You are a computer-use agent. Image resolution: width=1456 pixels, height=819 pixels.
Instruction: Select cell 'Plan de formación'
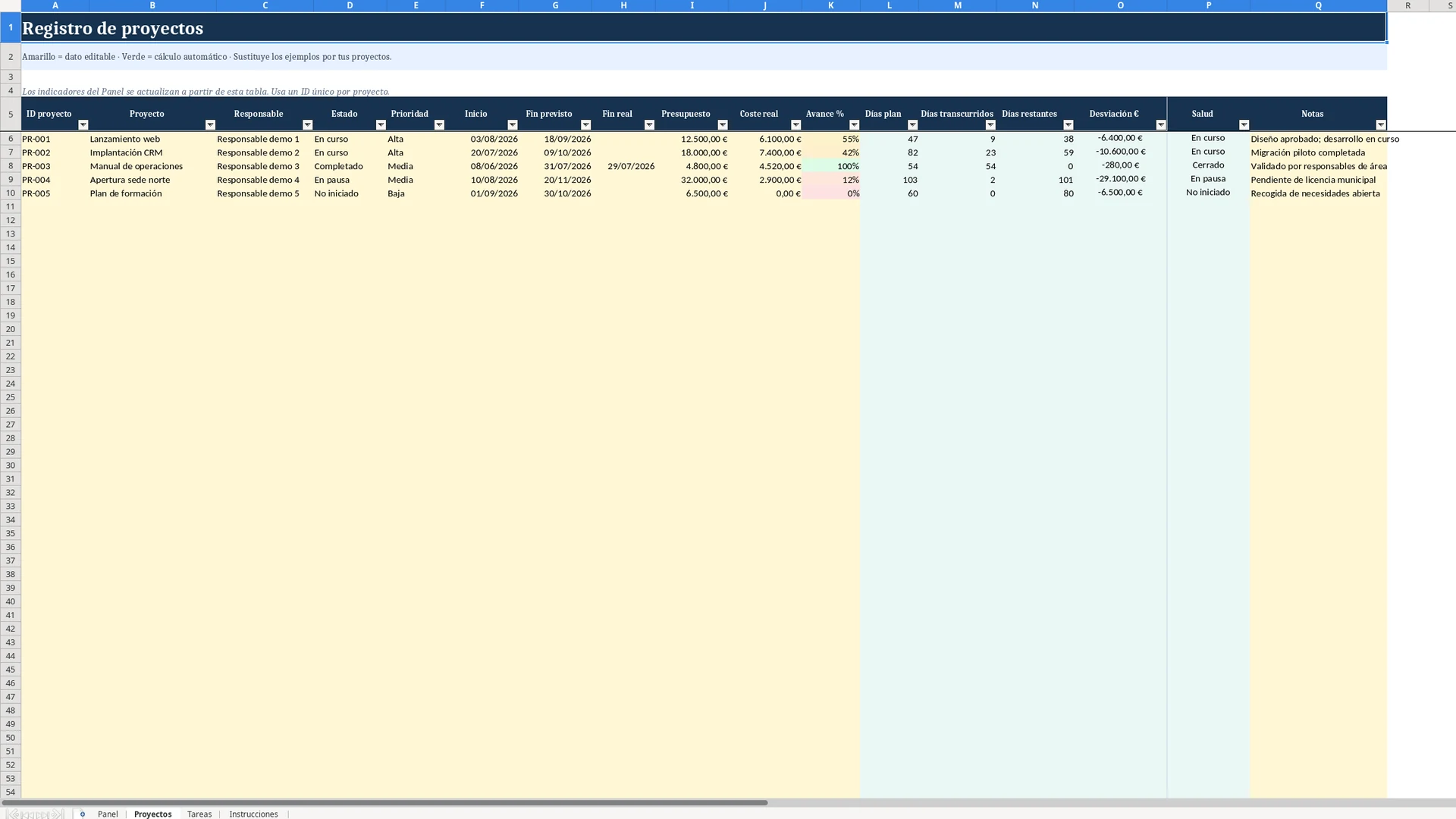click(x=152, y=193)
